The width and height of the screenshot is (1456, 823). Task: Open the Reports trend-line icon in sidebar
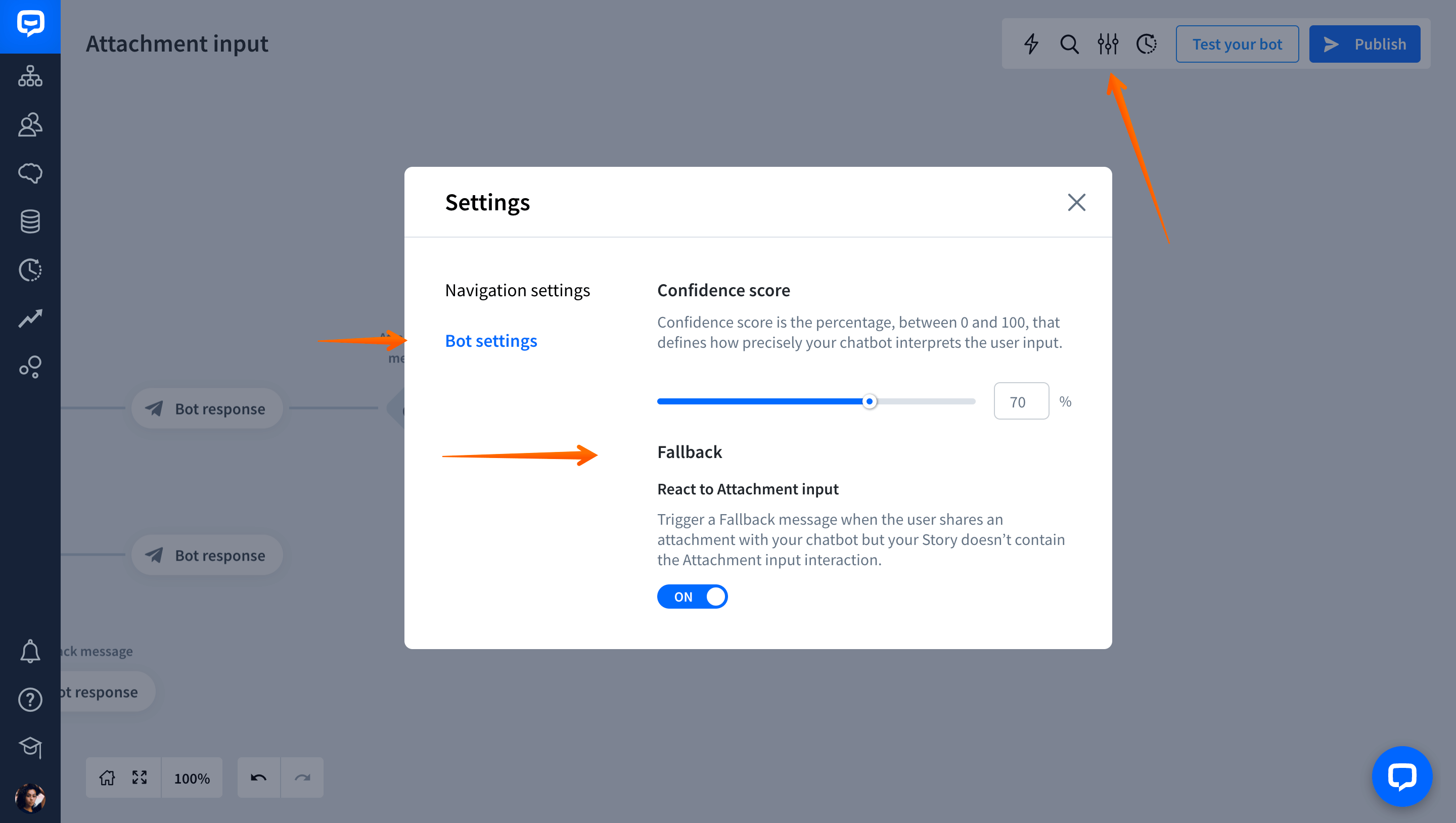pos(30,318)
